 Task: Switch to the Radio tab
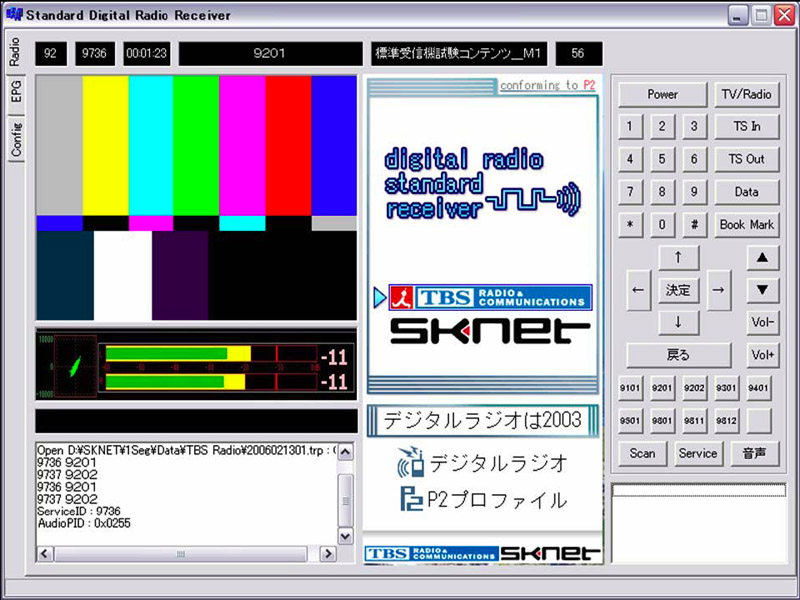(x=15, y=52)
